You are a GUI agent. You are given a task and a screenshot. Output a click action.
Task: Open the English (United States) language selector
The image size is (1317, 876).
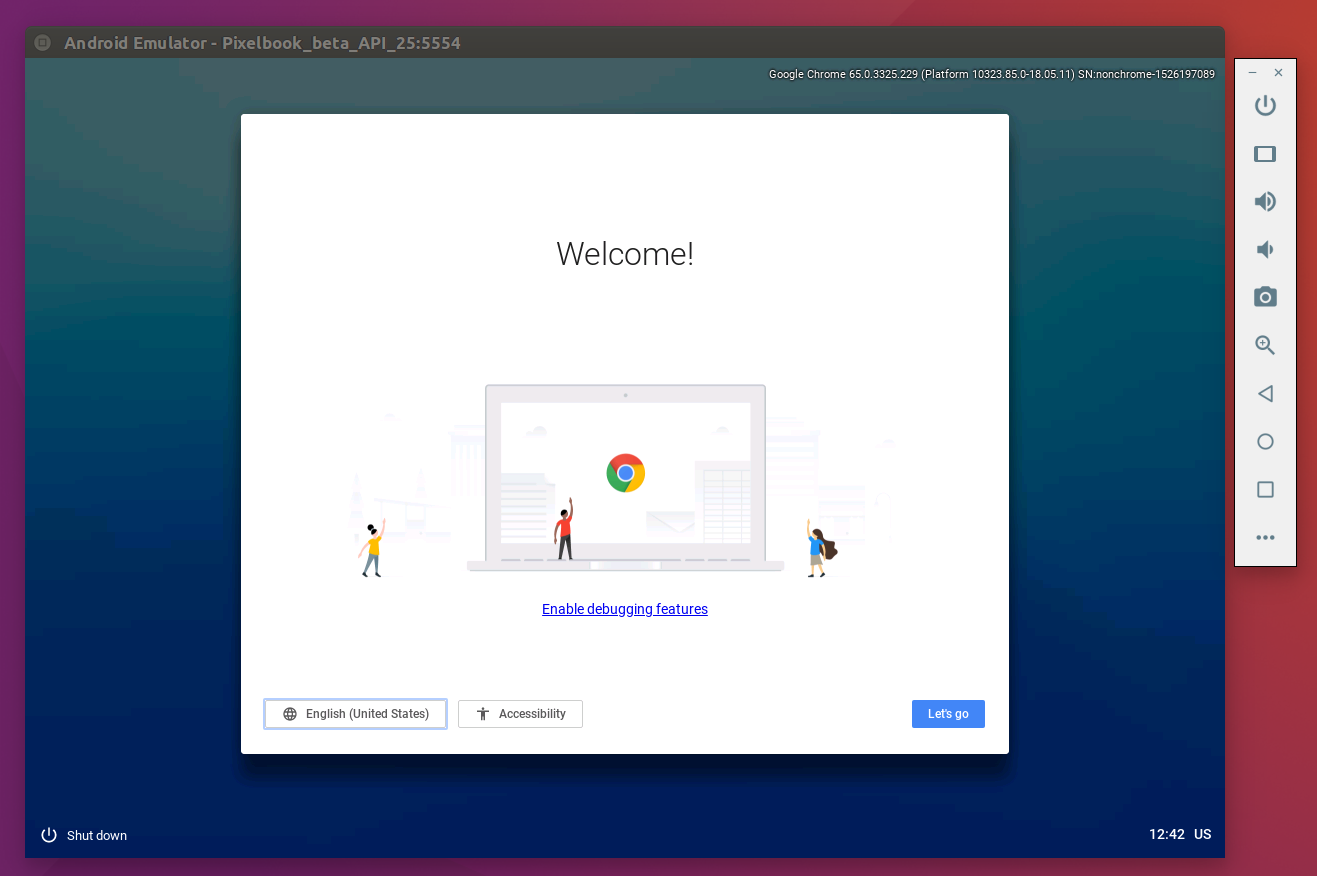point(355,714)
